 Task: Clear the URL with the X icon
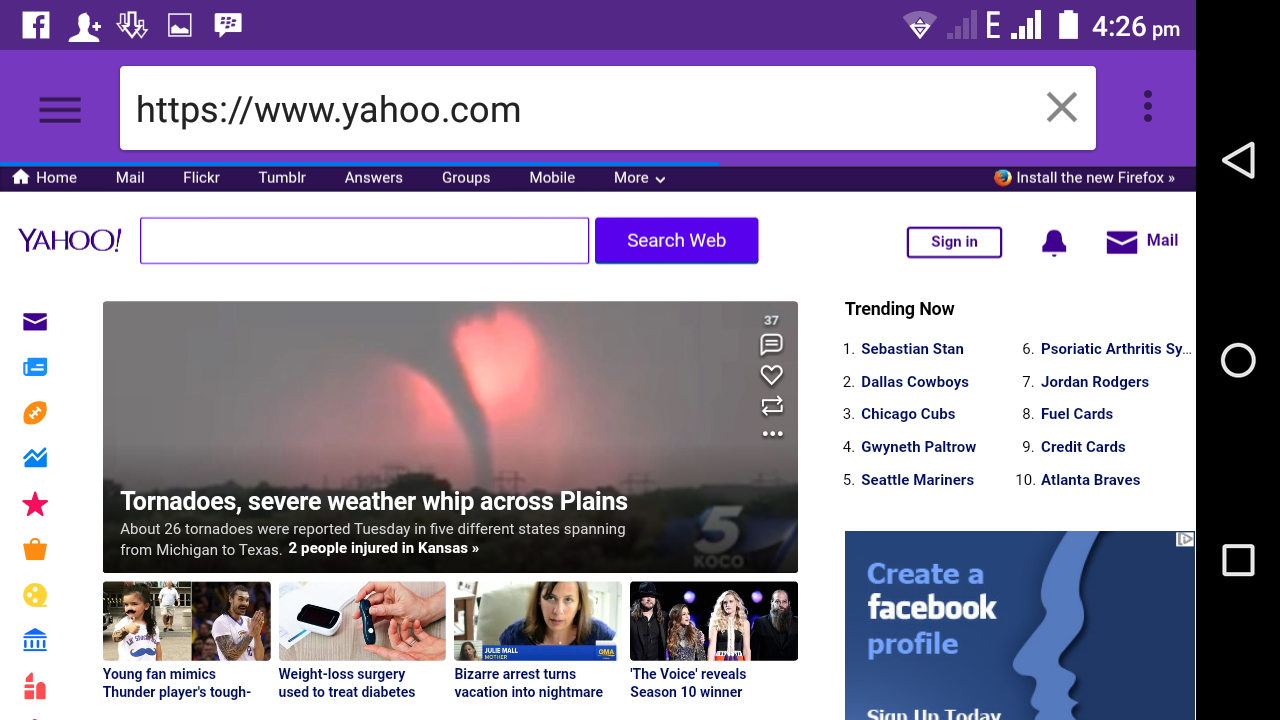click(x=1061, y=107)
